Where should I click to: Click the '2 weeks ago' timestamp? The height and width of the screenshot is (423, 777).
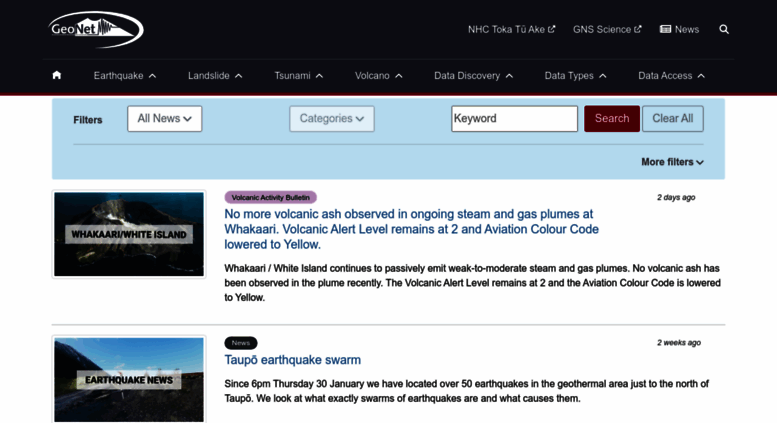[x=679, y=343]
